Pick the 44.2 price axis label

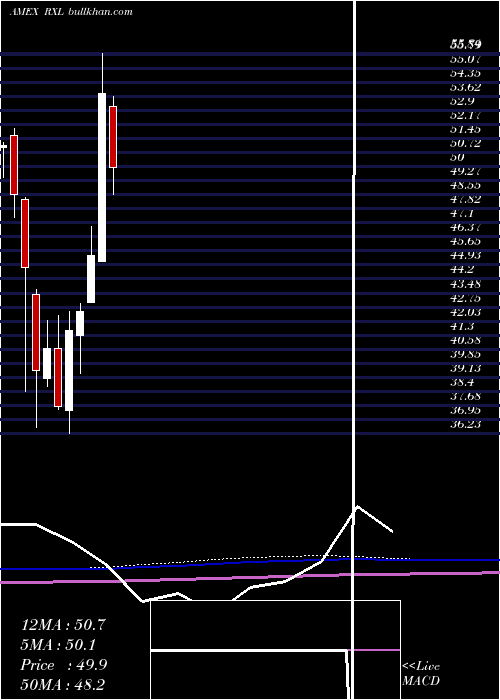[462, 270]
